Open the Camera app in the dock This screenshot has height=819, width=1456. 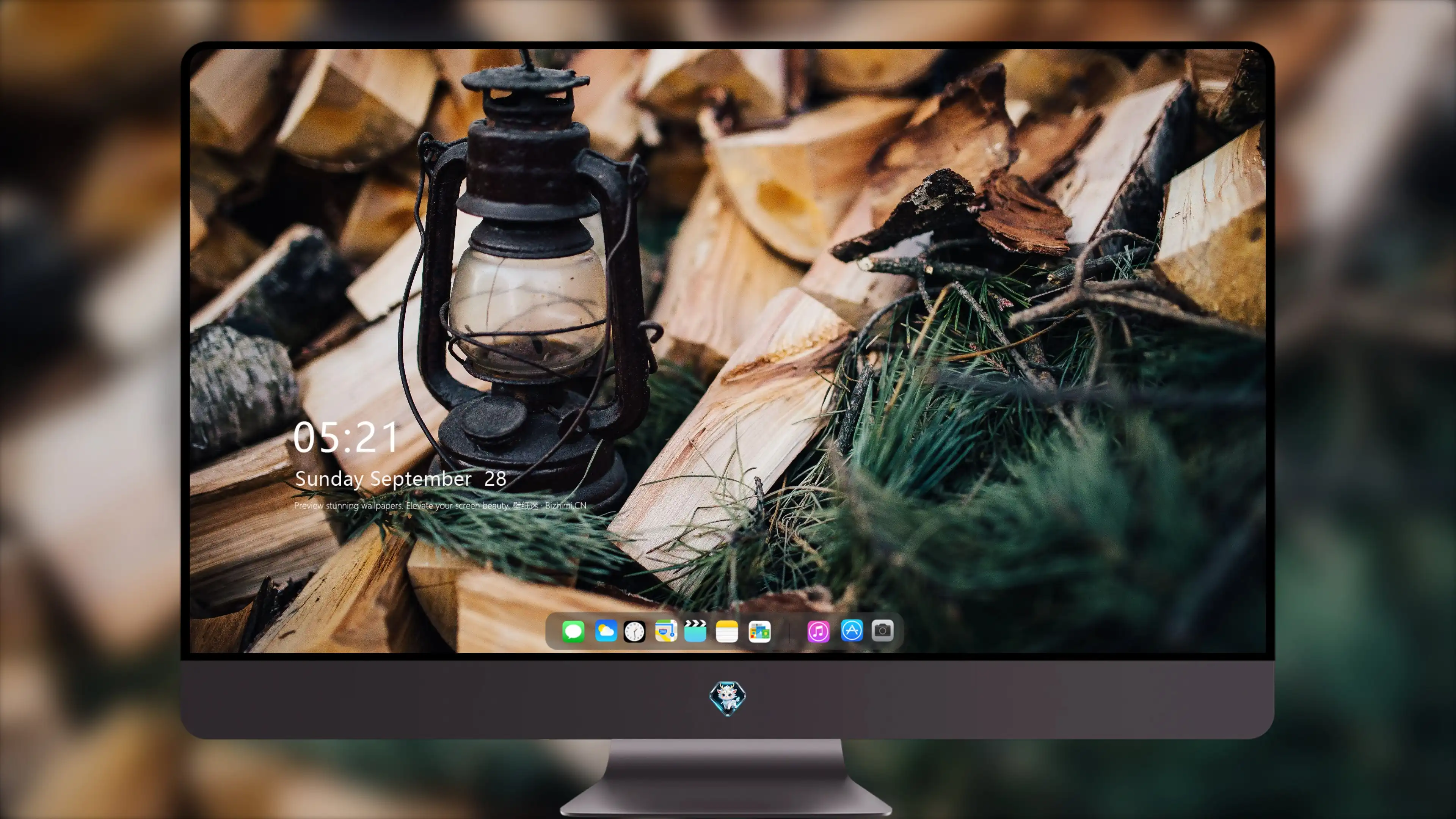[x=882, y=630]
